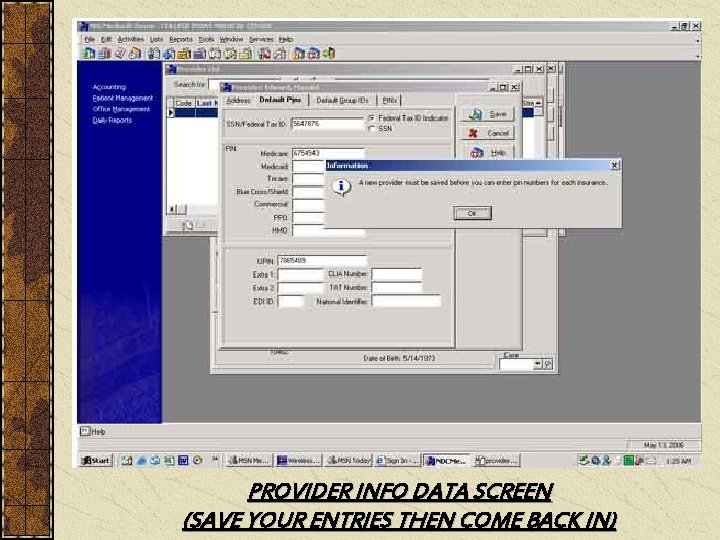
Task: Click the Windows Start button
Action: (96, 460)
